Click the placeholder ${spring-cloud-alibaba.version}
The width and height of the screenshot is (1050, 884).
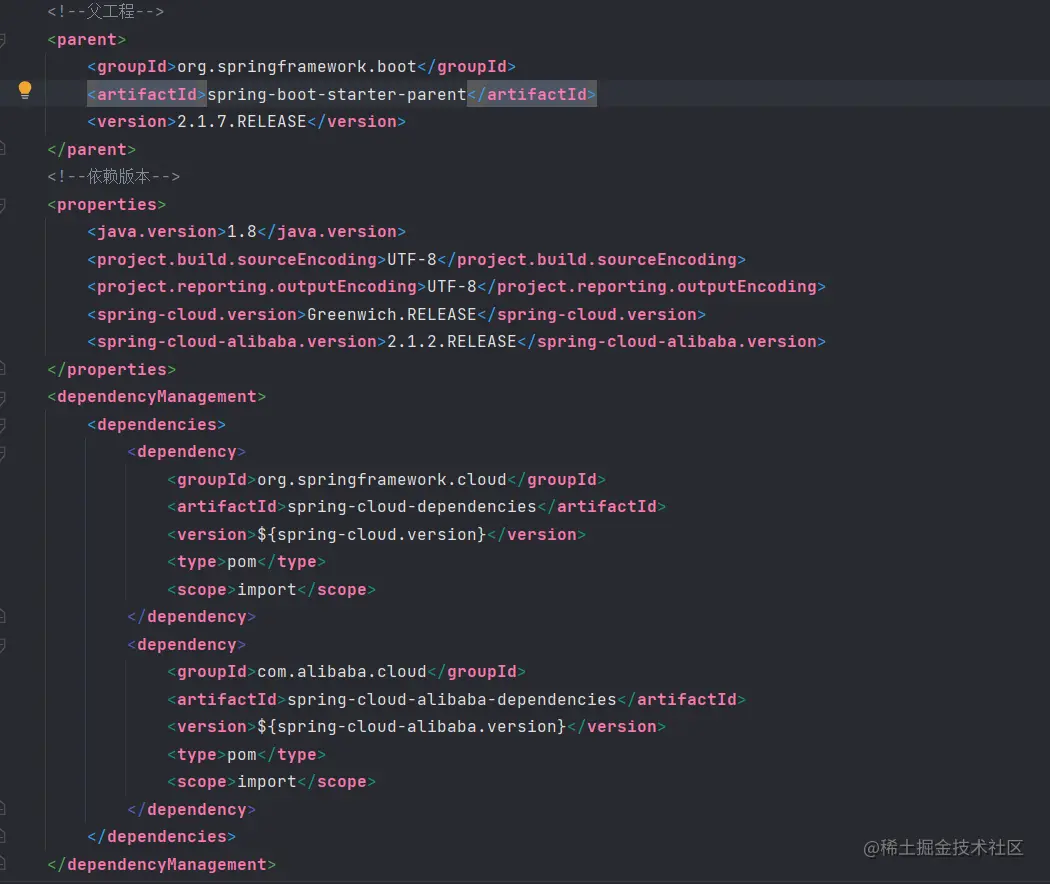412,727
